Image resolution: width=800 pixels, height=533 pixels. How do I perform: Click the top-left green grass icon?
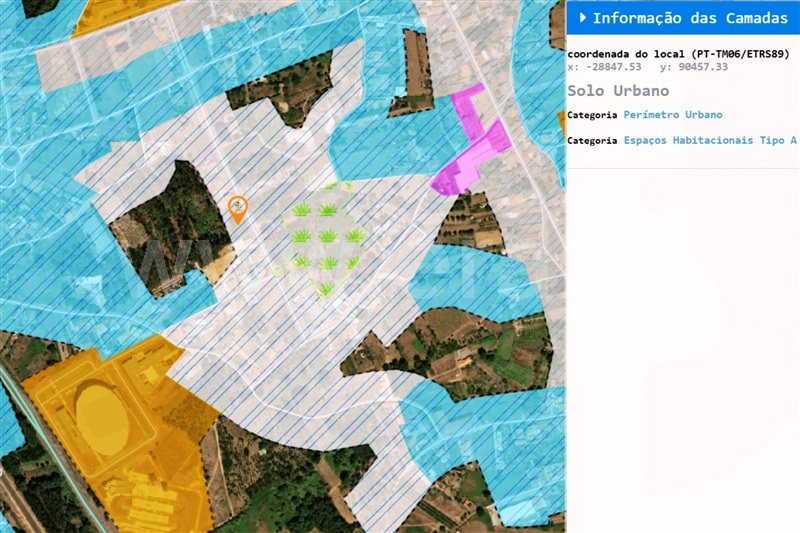pos(301,210)
